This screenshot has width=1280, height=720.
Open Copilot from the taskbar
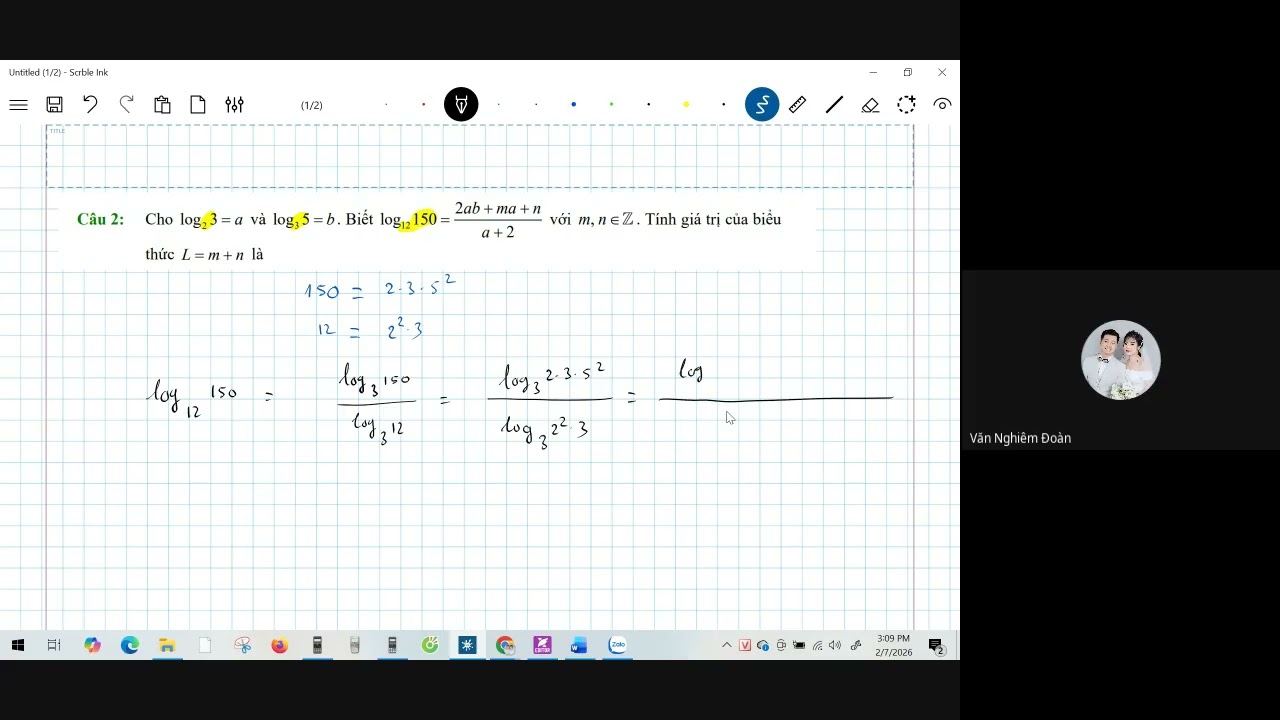92,646
